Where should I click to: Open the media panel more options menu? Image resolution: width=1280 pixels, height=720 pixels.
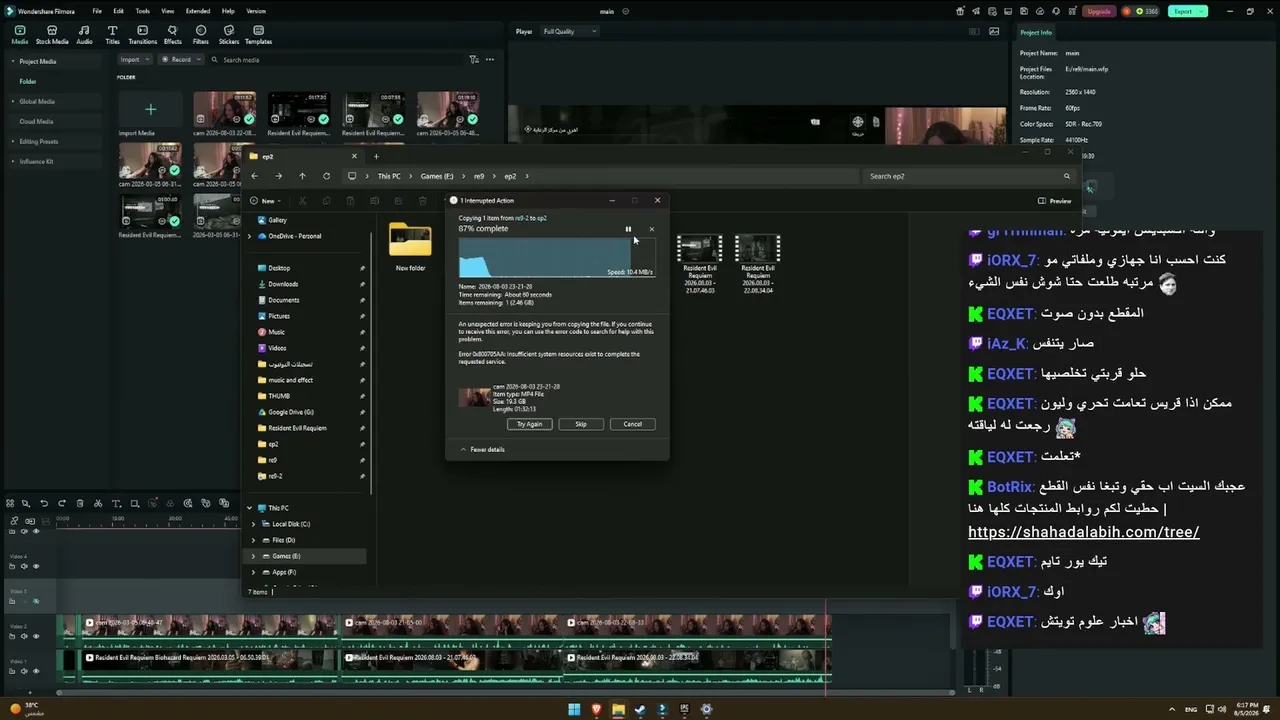pos(490,60)
